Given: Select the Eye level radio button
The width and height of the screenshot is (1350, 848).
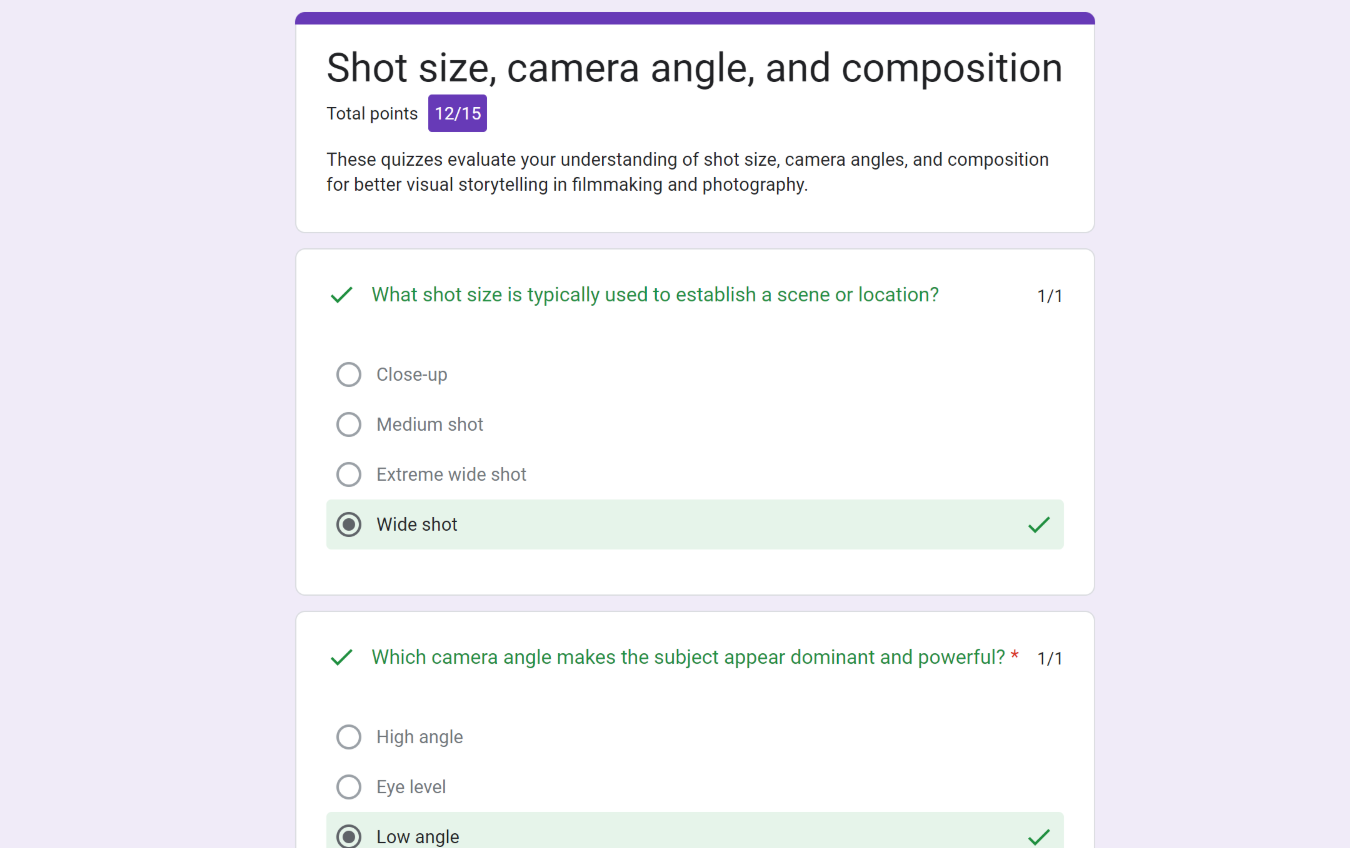Looking at the screenshot, I should [349, 787].
